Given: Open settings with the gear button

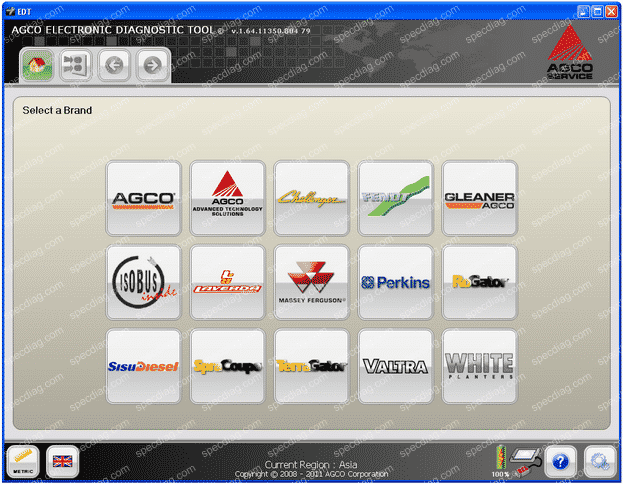Looking at the screenshot, I should click(x=600, y=461).
